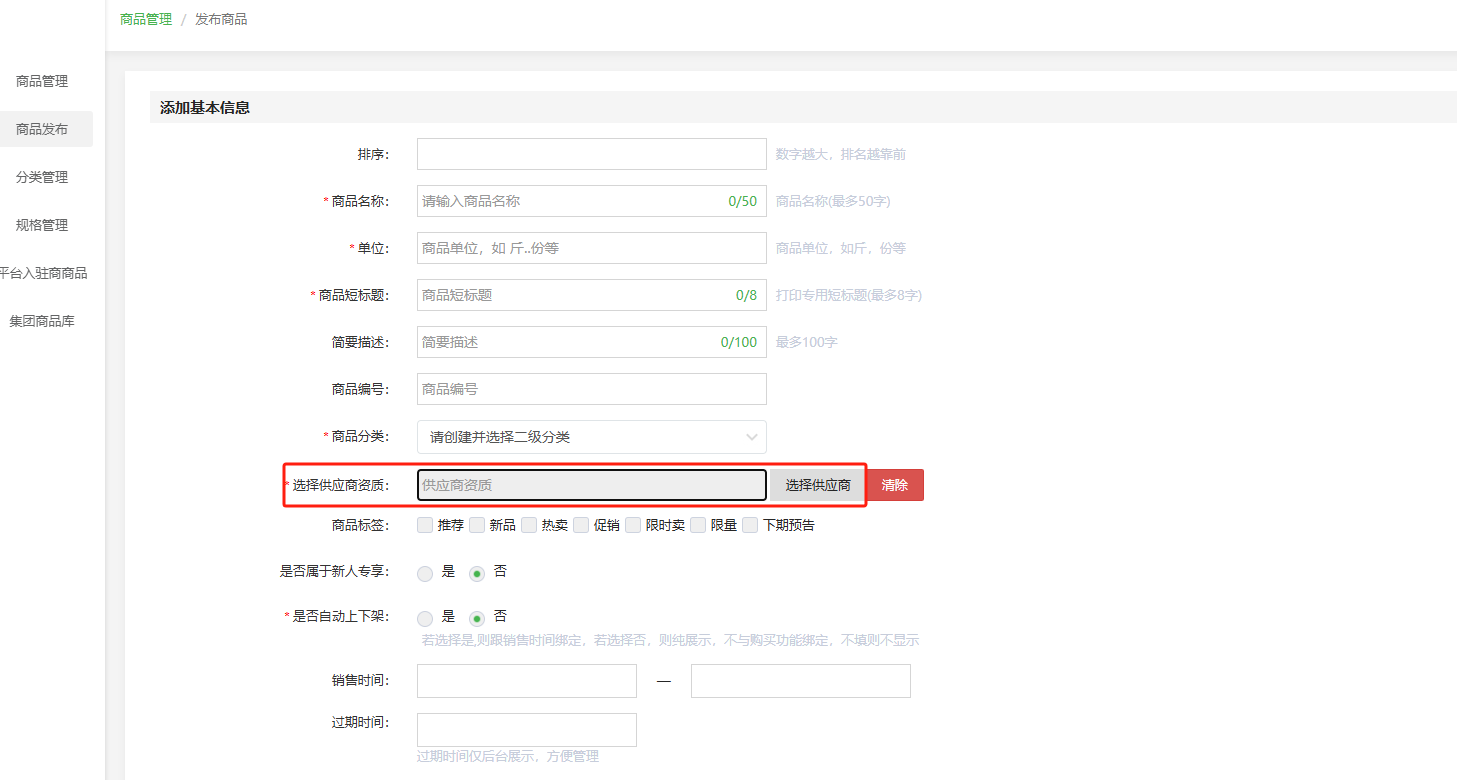This screenshot has height=780, width=1457.
Task: Check the 推荐 product tag checkbox
Action: coord(425,525)
